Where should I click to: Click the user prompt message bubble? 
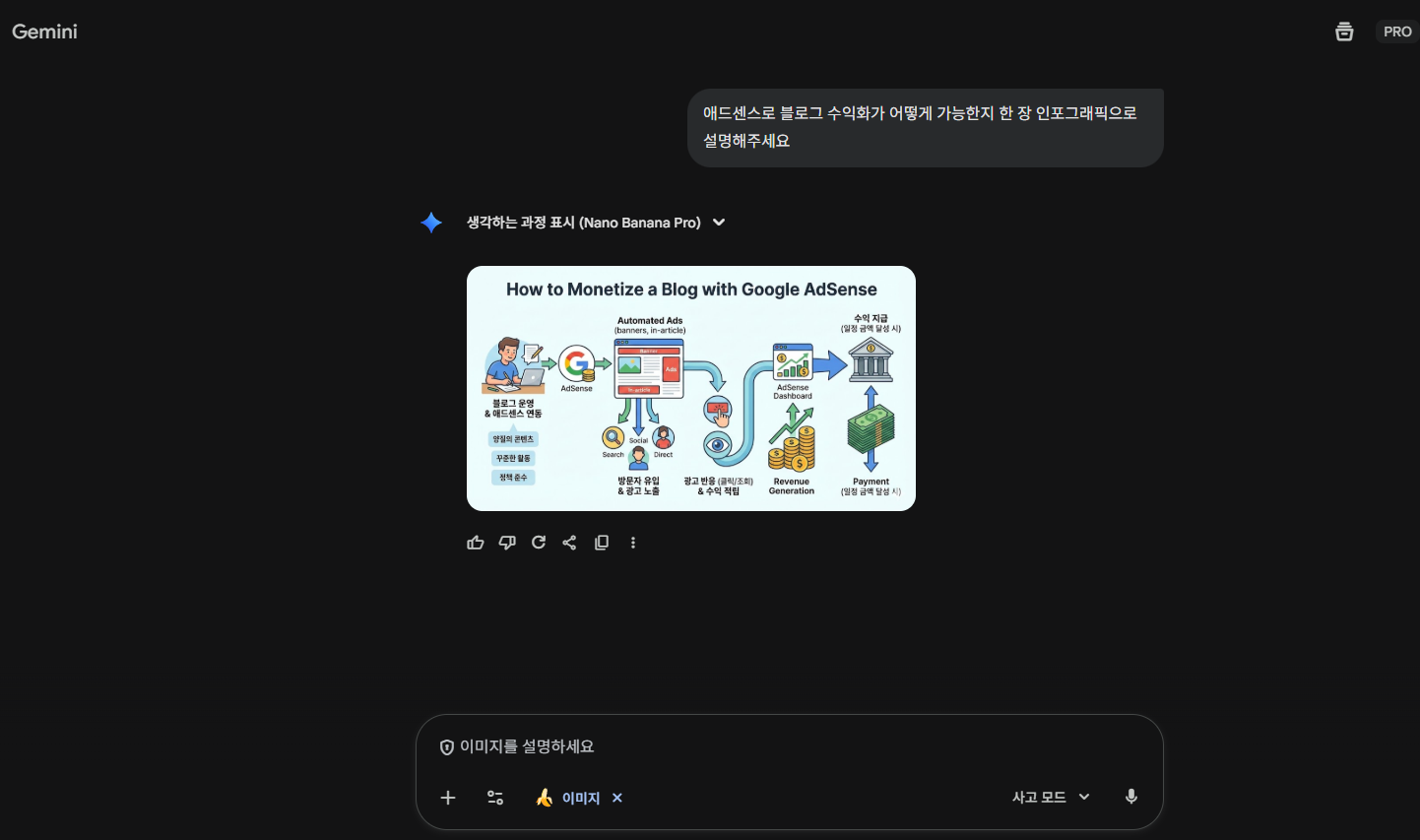tap(926, 128)
